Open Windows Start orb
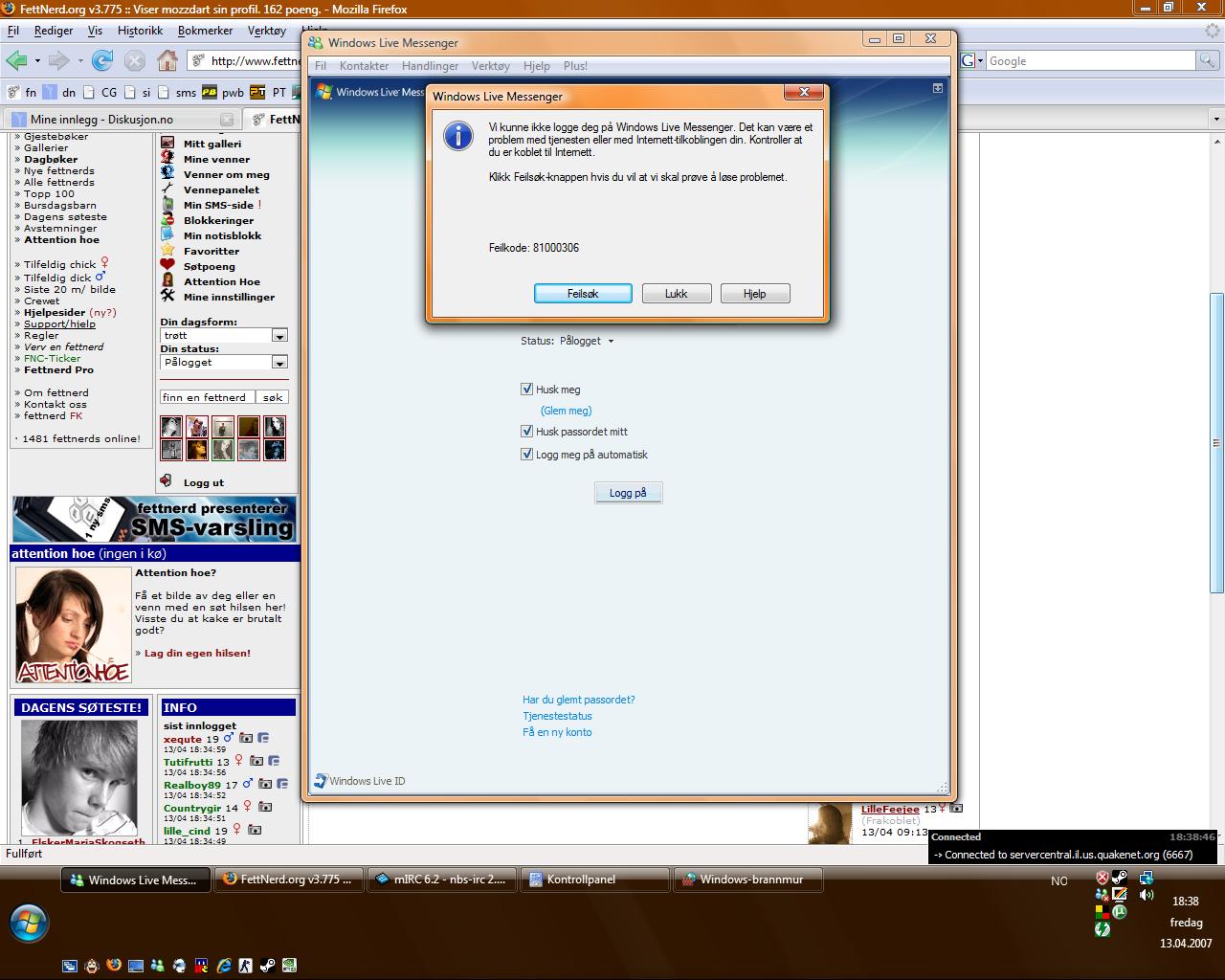 tap(28, 924)
